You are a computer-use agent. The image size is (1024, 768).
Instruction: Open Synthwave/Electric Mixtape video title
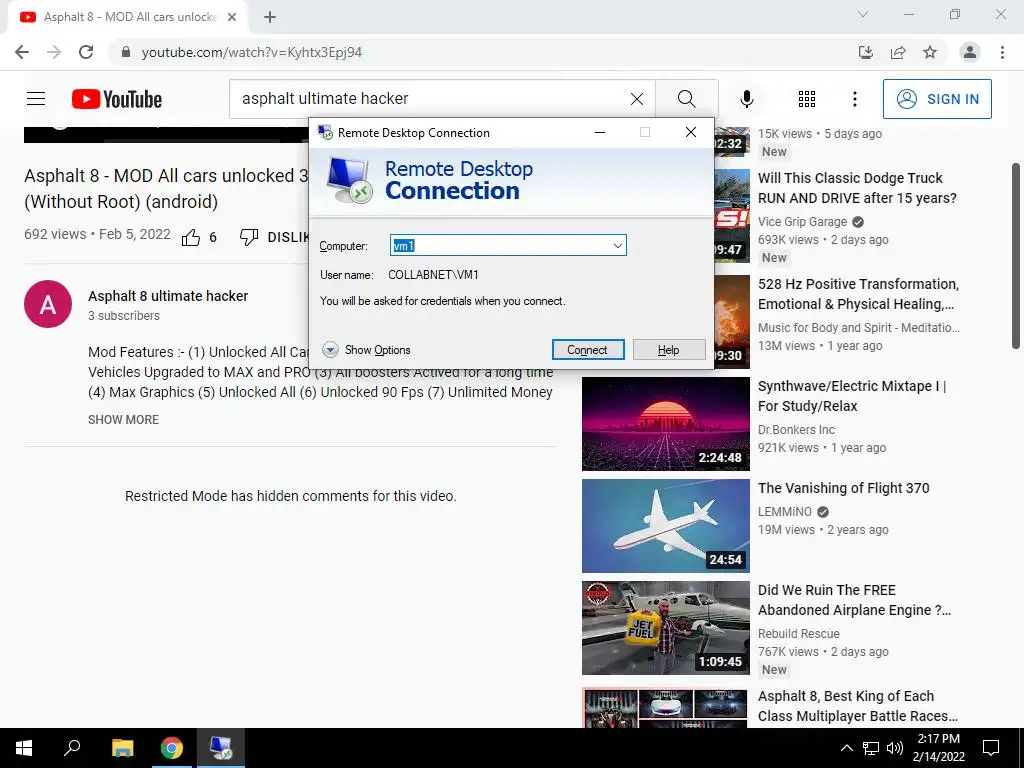(x=852, y=396)
